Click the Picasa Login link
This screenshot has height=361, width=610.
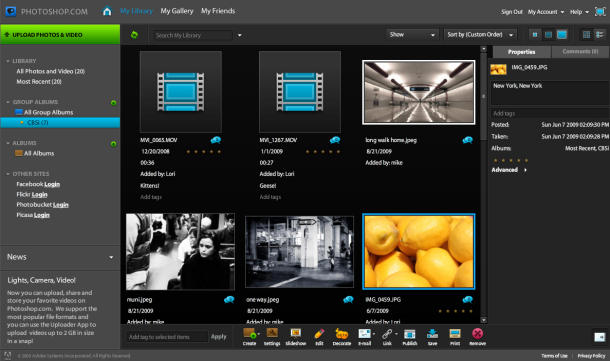[42, 215]
